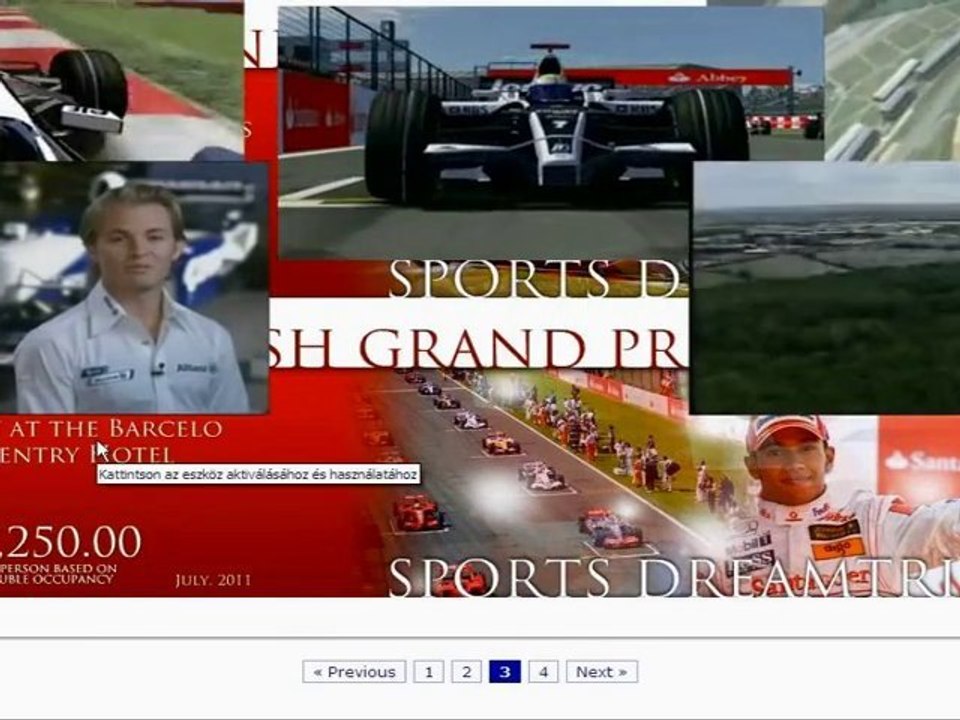Select current page 3 button
Screen dimensions: 960x720
click(x=504, y=672)
